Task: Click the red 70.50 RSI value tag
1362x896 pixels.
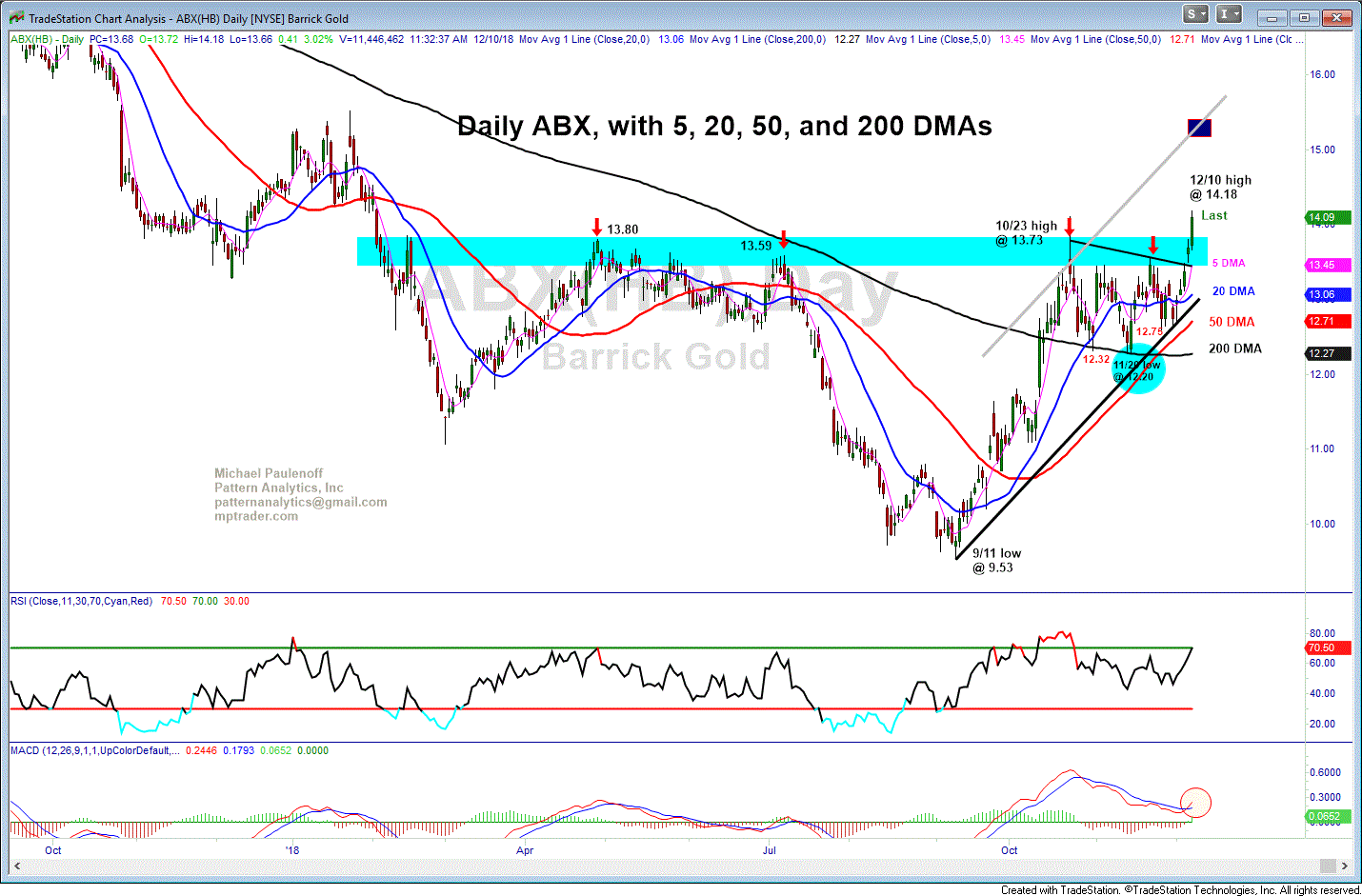Action: (1328, 647)
